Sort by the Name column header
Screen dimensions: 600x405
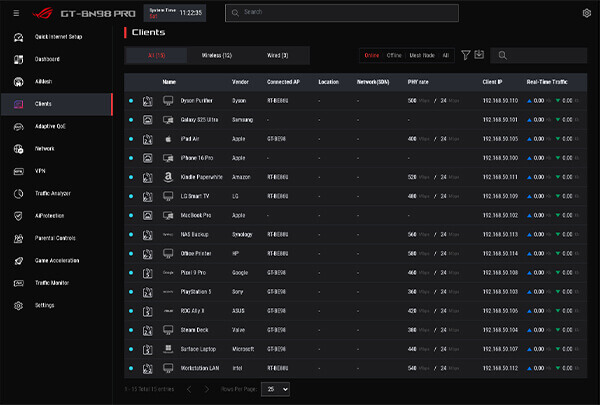click(x=169, y=82)
